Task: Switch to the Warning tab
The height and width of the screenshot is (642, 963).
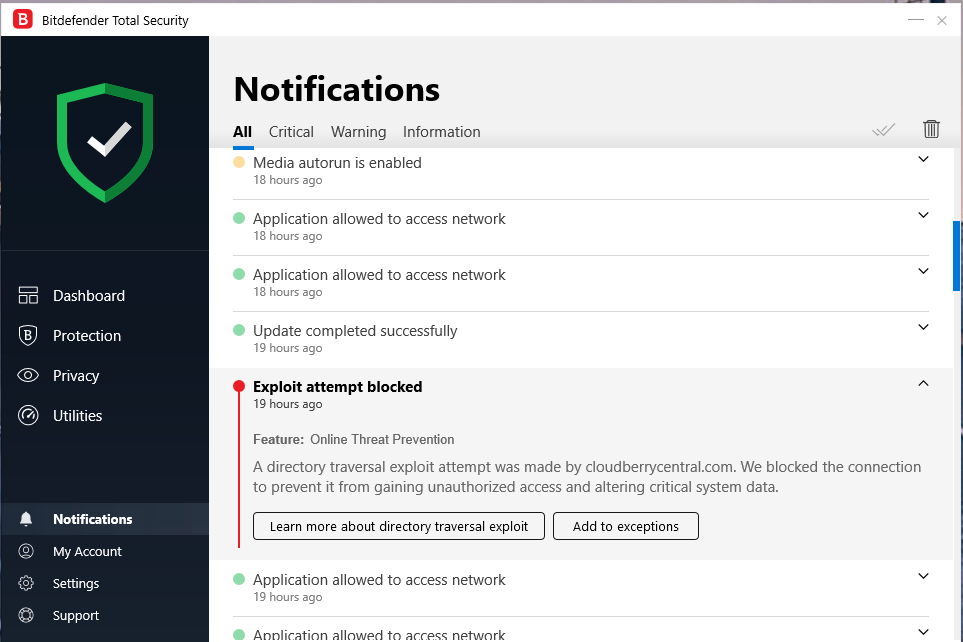Action: click(x=358, y=132)
